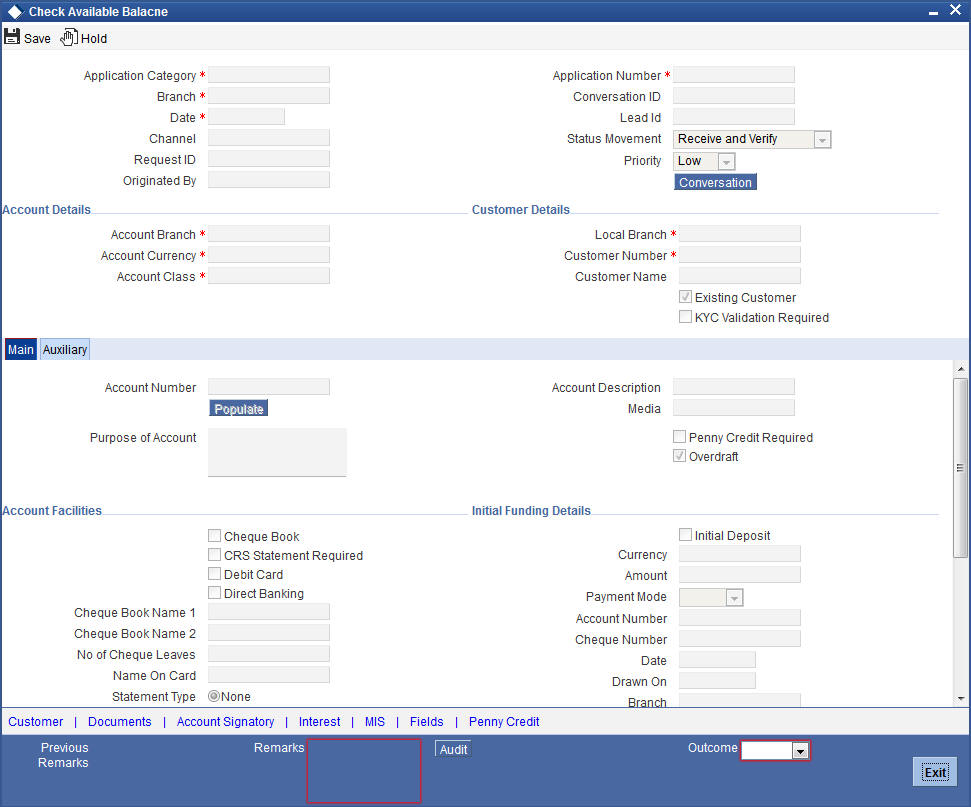Click the Conversation ID field
The height and width of the screenshot is (807, 971).
pos(734,96)
